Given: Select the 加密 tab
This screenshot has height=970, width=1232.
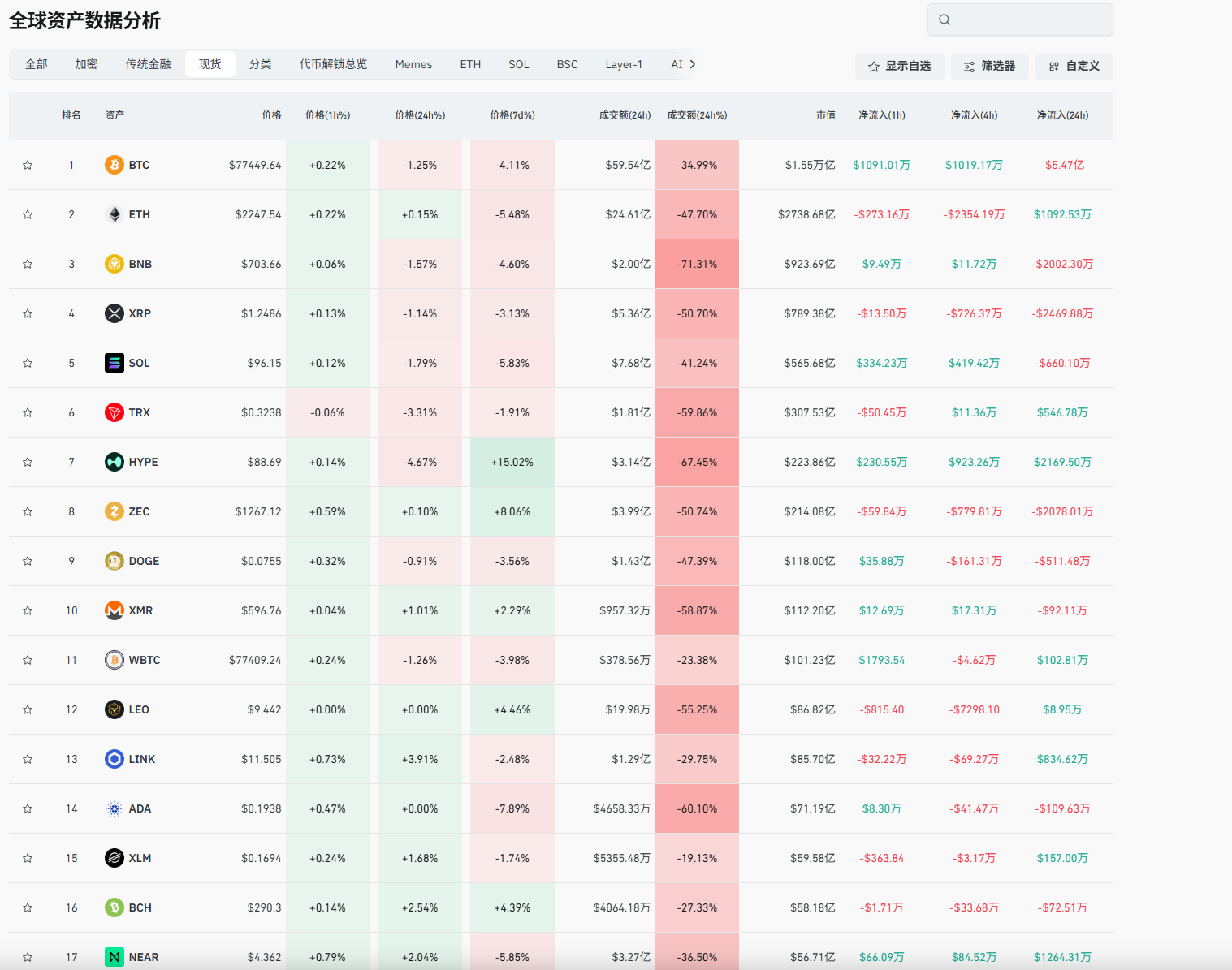Looking at the screenshot, I should (86, 64).
